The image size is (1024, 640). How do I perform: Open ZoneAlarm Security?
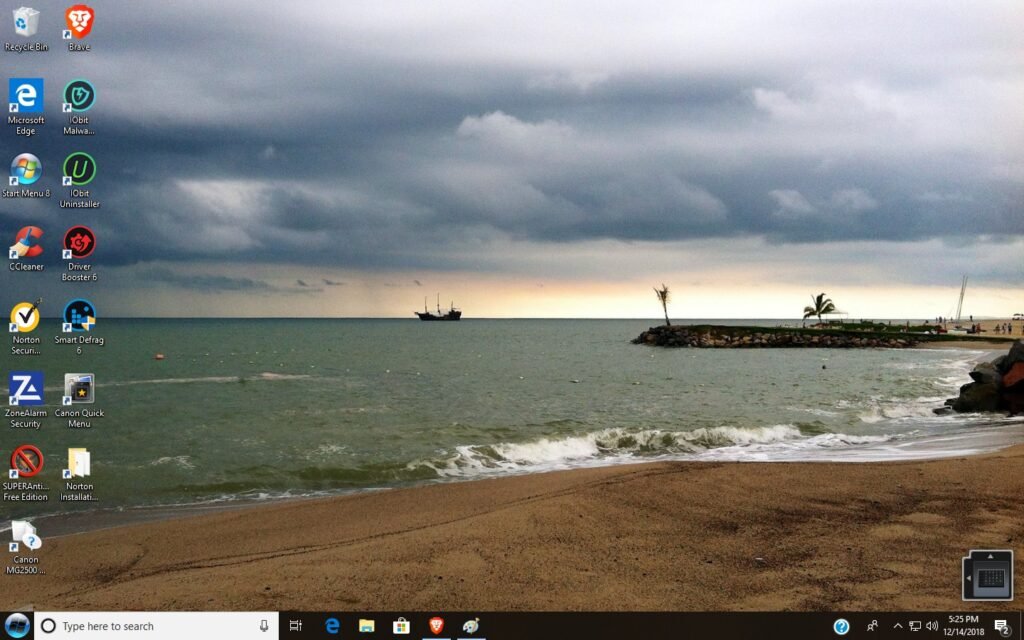coord(25,390)
